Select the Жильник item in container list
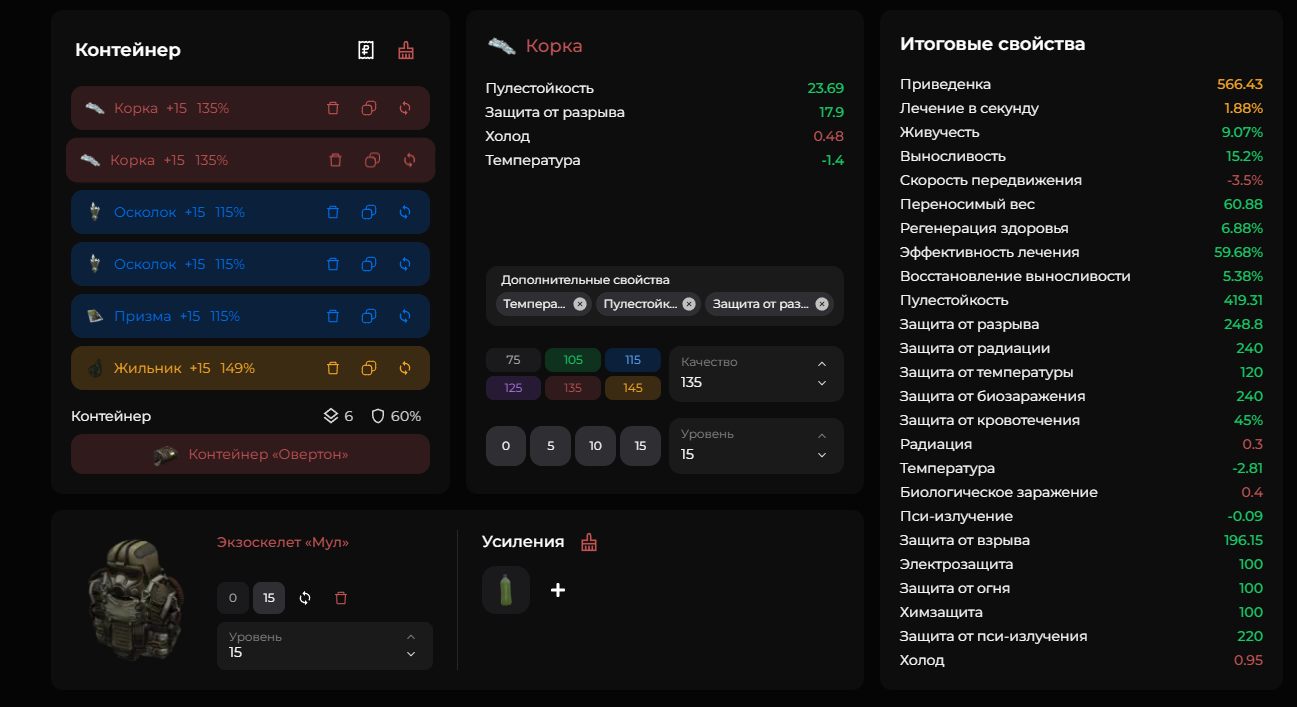The image size is (1297, 707). tap(250, 368)
